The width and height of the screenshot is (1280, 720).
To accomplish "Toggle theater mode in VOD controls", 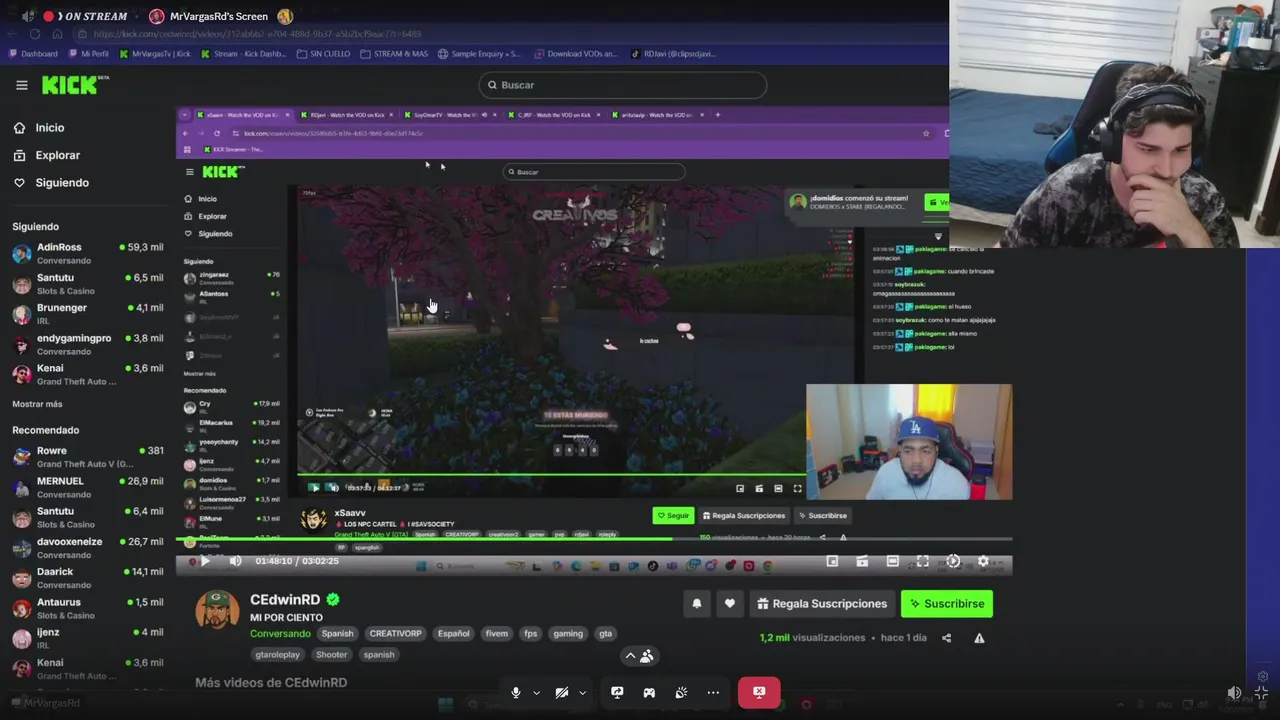I will click(x=892, y=562).
